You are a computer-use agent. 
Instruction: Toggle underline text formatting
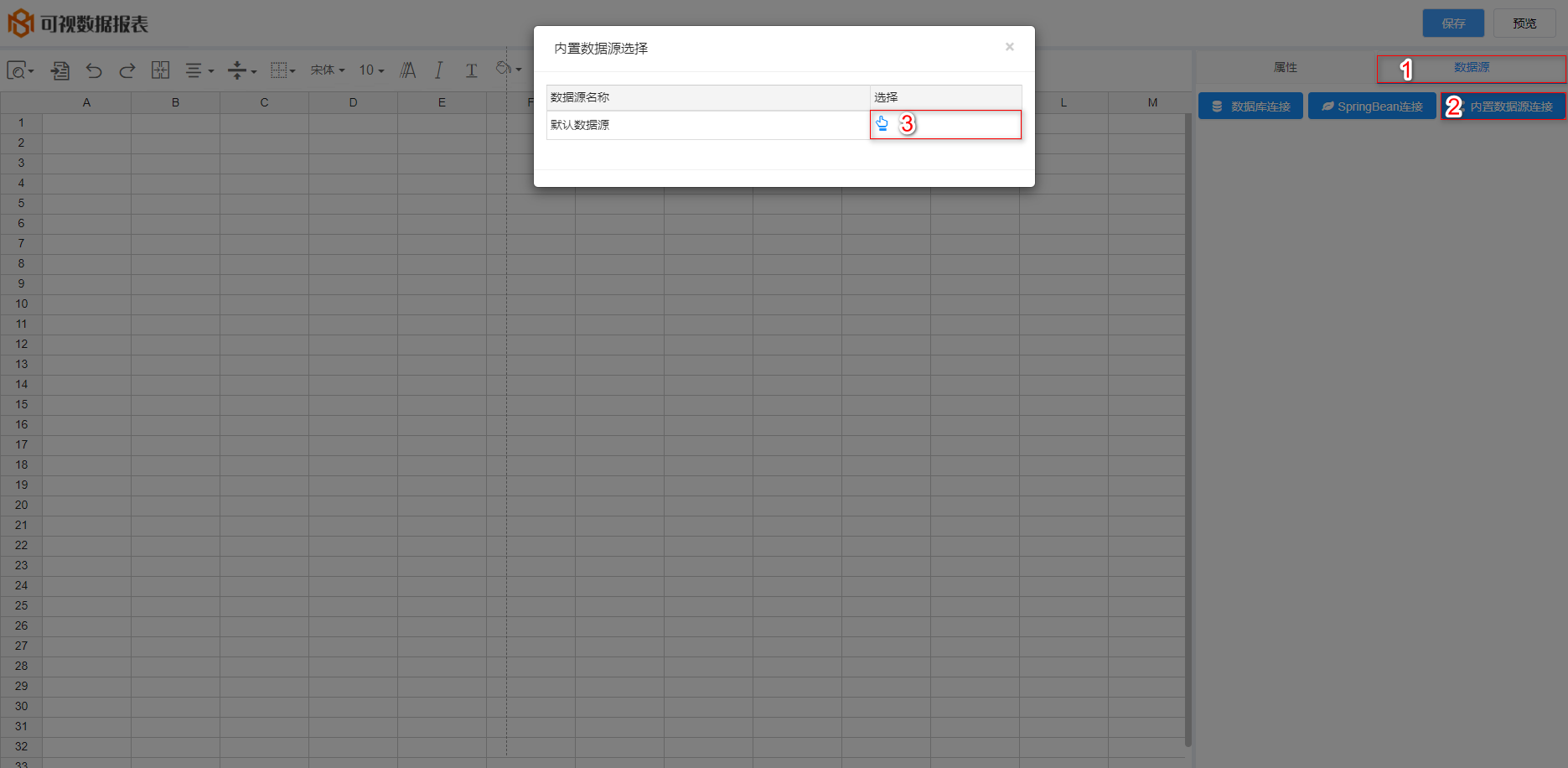(471, 70)
